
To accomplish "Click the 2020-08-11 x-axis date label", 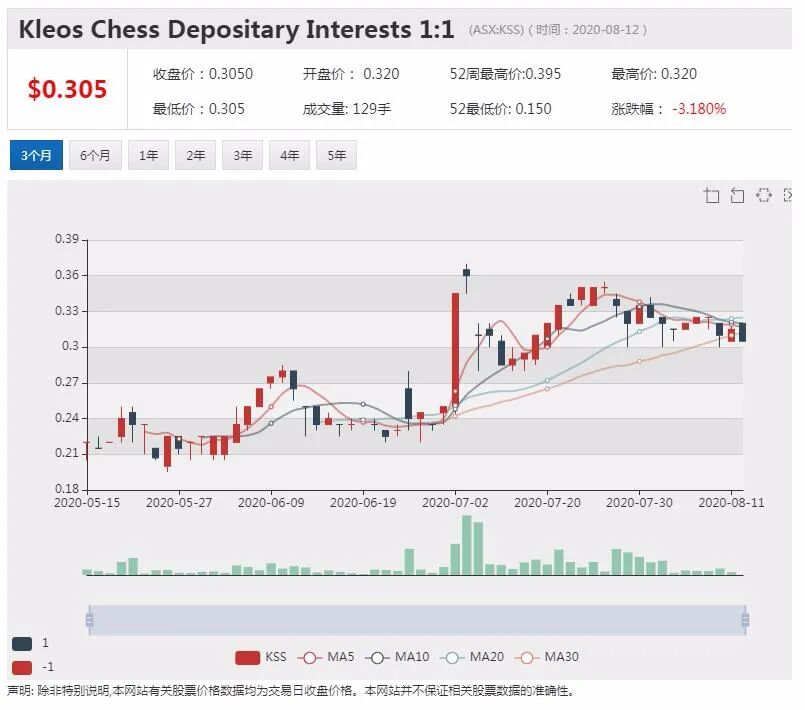I will point(731,503).
